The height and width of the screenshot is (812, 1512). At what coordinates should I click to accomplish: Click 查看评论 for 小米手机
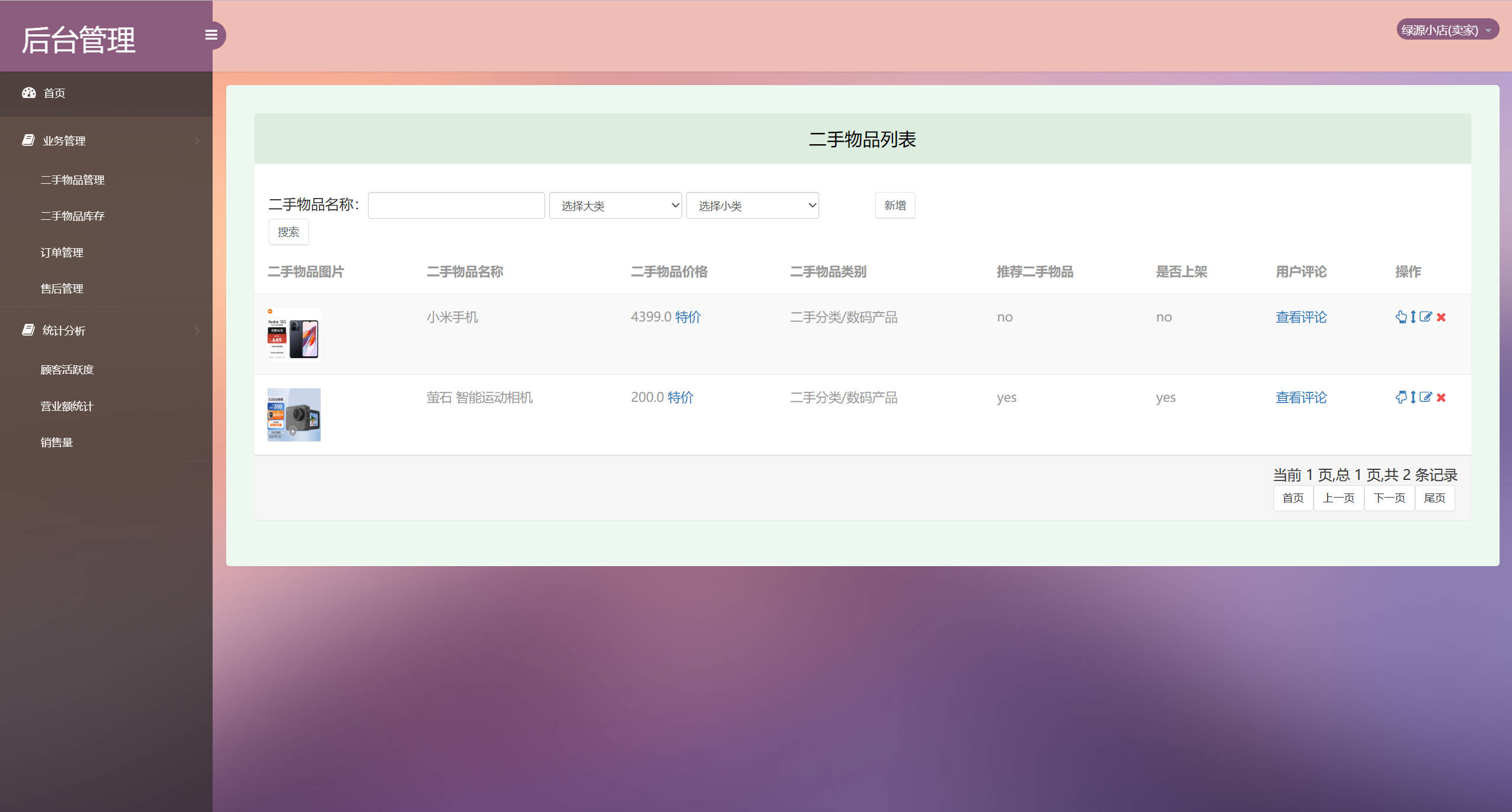pyautogui.click(x=1301, y=317)
